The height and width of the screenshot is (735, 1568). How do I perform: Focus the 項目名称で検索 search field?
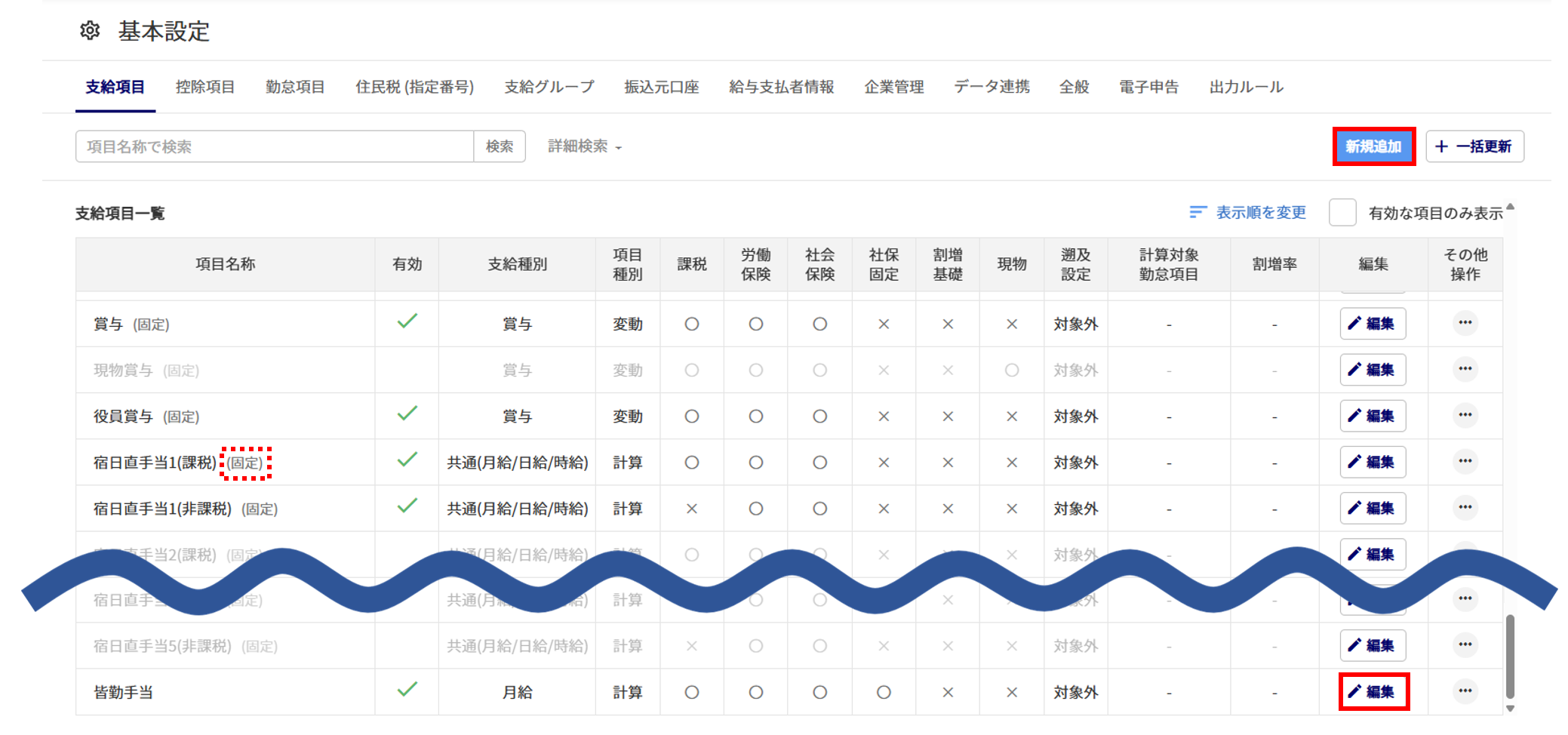tap(275, 146)
